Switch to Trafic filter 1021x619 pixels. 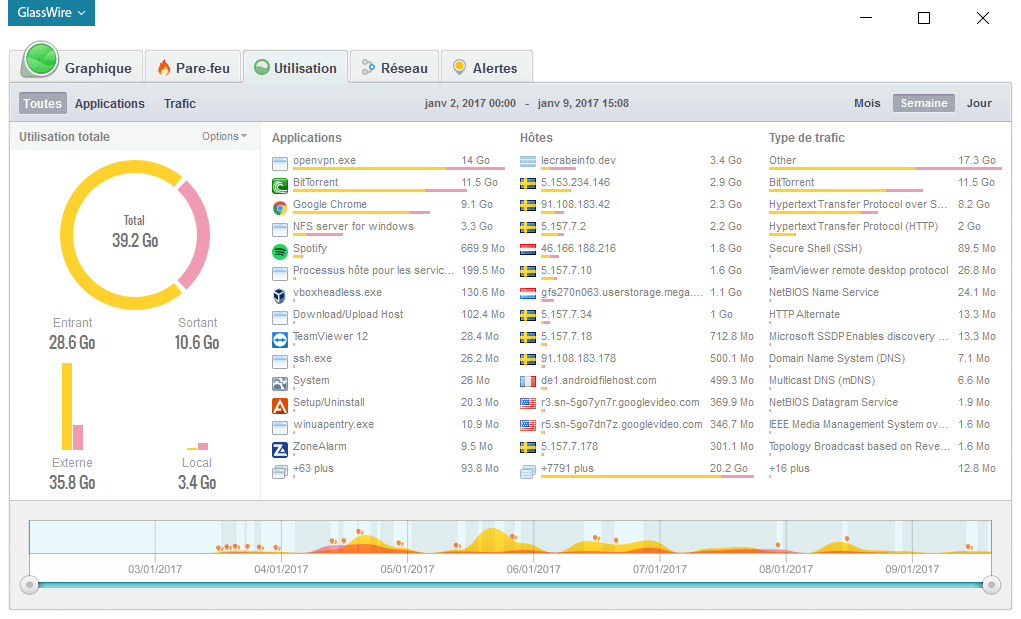click(x=180, y=103)
